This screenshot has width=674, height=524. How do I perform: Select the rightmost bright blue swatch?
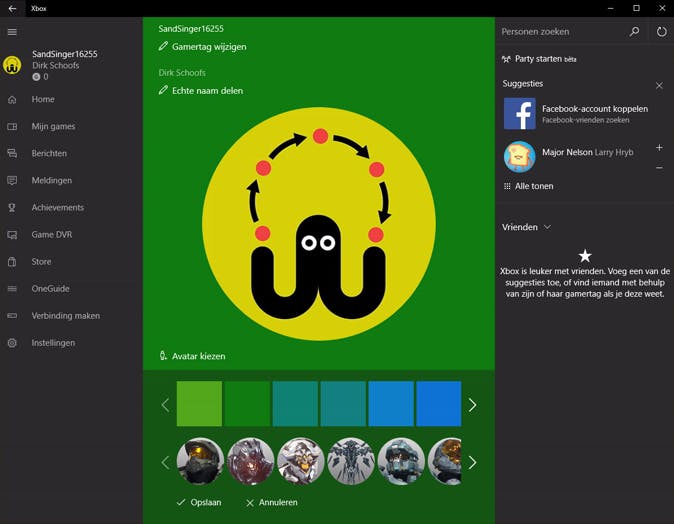[x=438, y=404]
